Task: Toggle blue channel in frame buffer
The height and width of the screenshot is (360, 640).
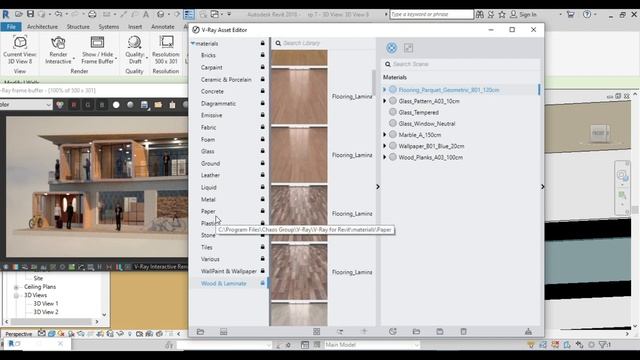Action: (x=102, y=105)
